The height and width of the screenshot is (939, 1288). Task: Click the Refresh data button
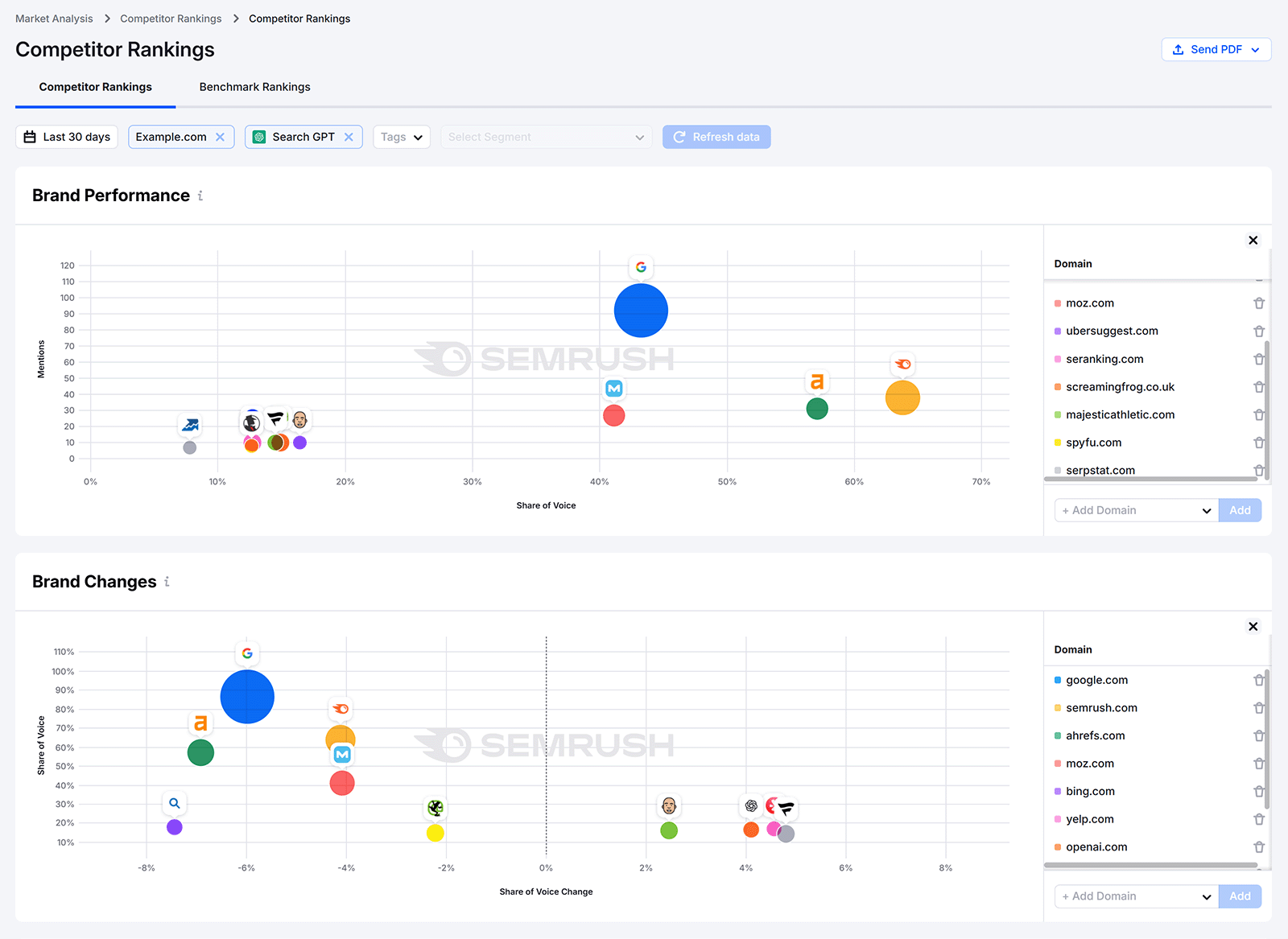716,137
